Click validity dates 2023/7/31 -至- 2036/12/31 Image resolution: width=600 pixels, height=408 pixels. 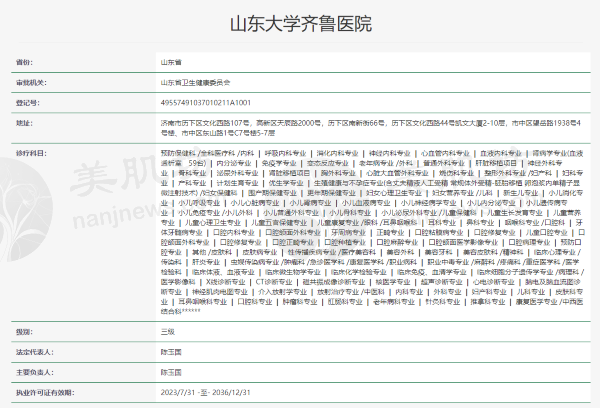[x=205, y=393]
